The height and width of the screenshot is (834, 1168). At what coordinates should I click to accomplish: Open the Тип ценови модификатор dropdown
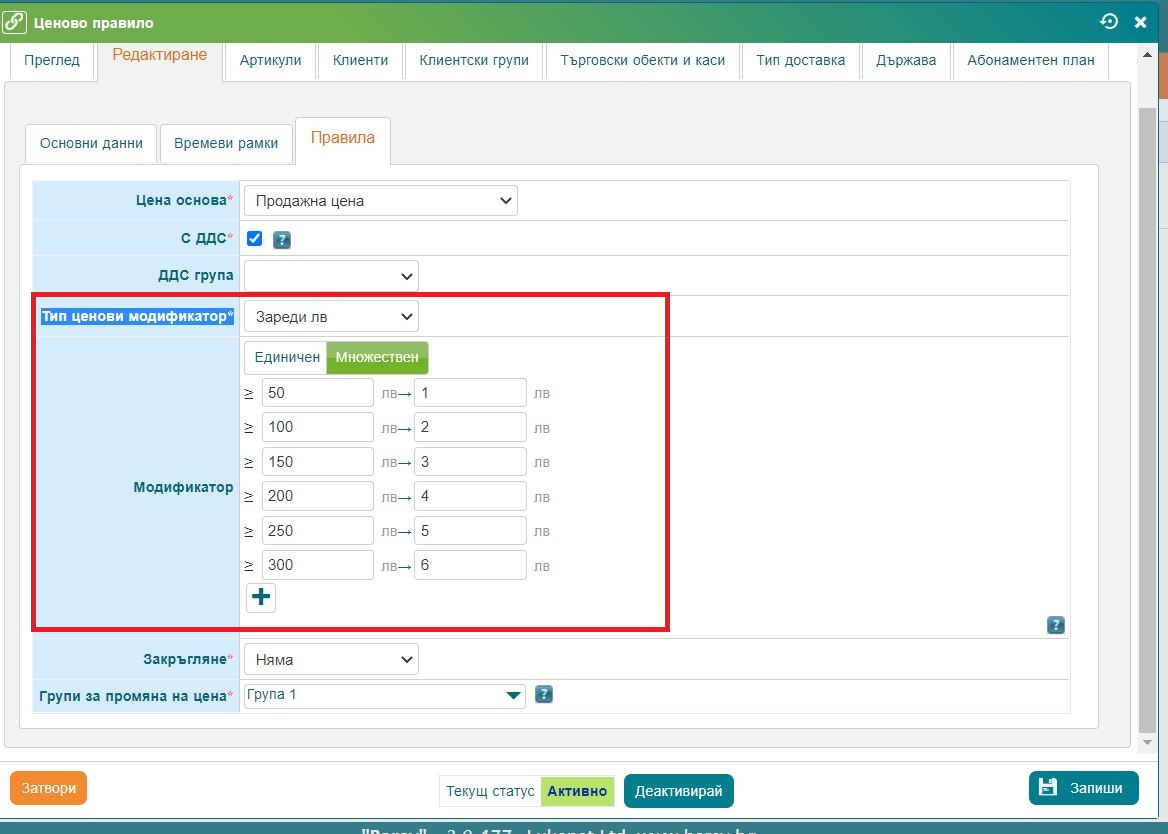click(x=331, y=316)
